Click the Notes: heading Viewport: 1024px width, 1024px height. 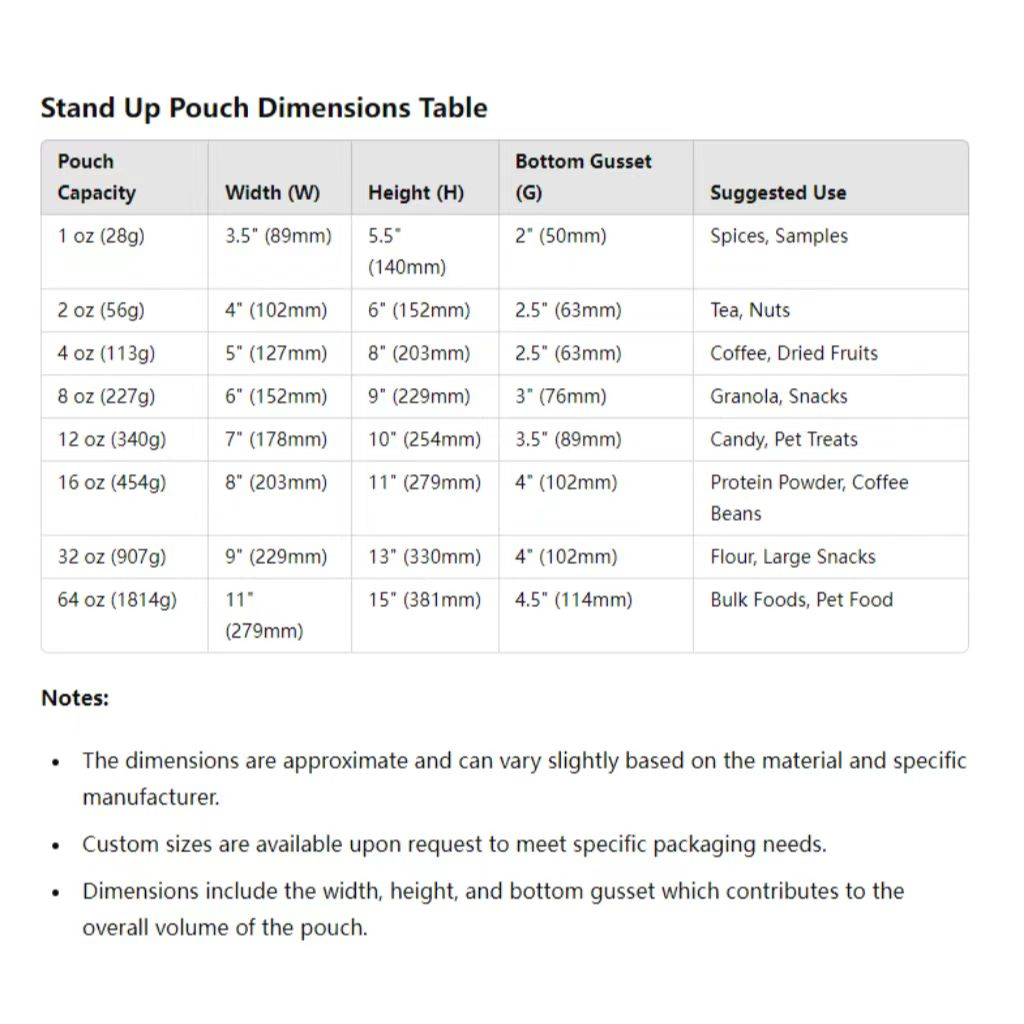(75, 698)
